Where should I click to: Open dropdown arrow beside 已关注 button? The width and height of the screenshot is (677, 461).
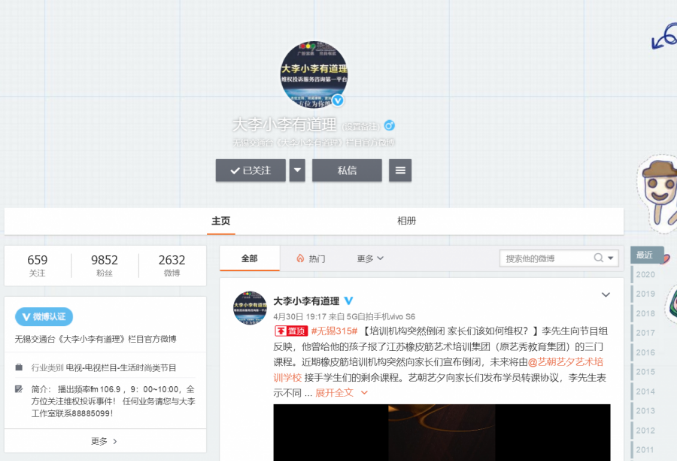pyautogui.click(x=297, y=170)
